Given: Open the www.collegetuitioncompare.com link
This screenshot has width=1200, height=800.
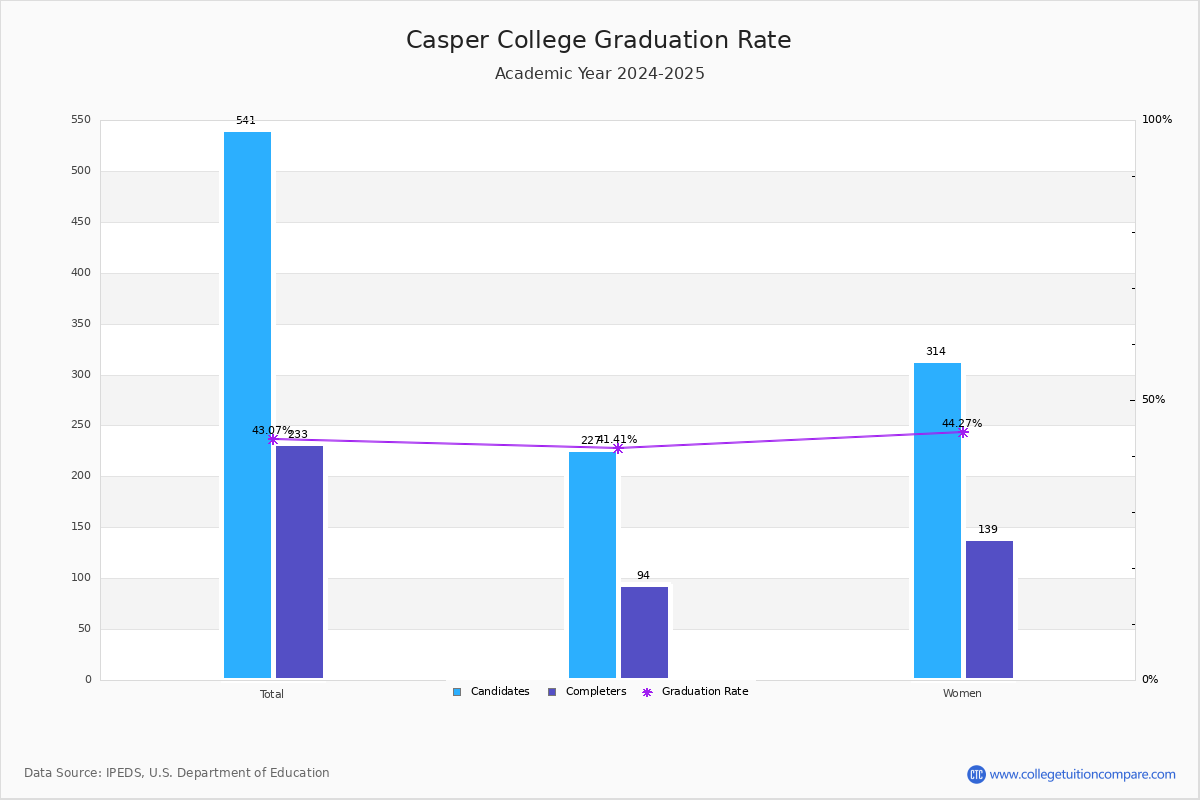Looking at the screenshot, I should pos(1083,774).
